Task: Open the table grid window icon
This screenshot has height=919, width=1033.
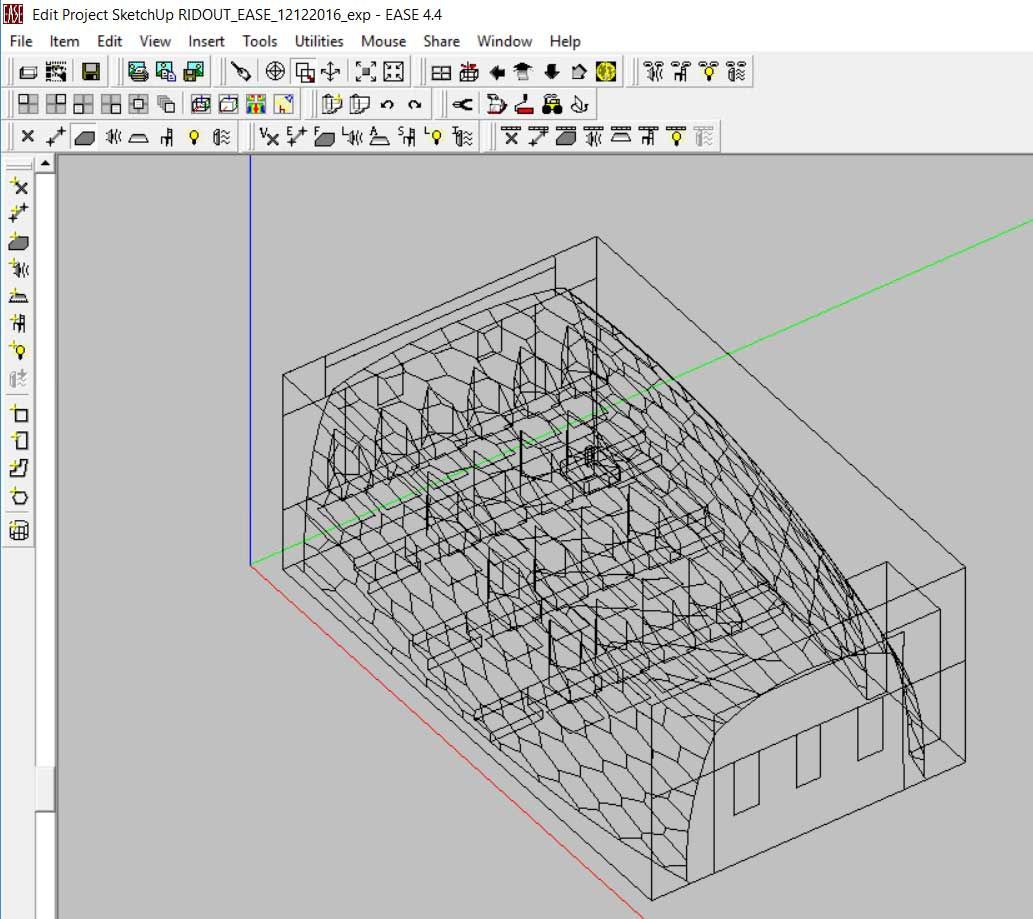Action: 441,71
